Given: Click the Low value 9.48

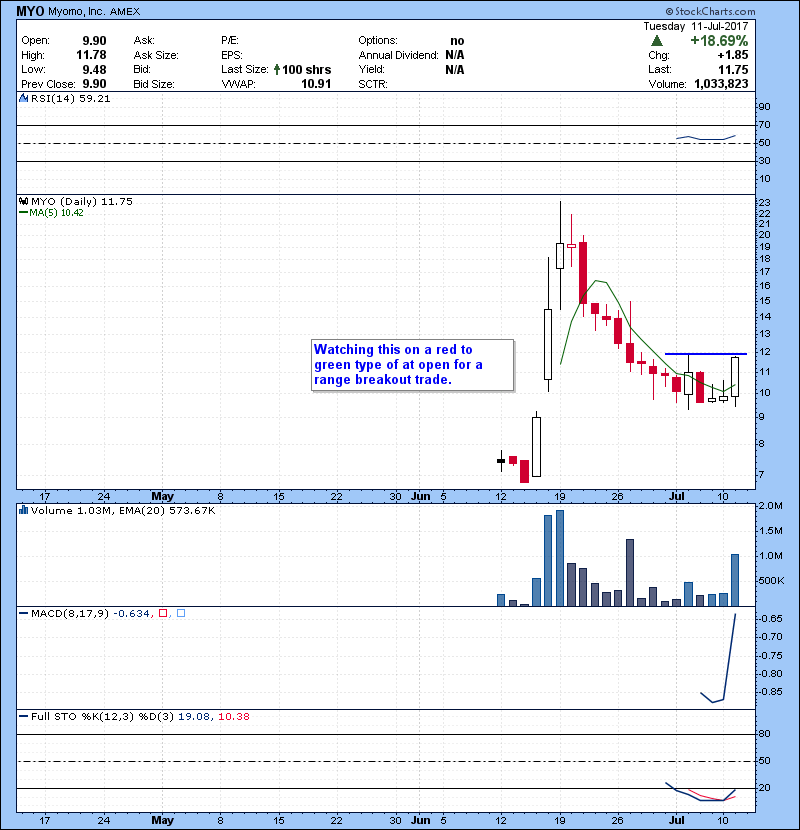Looking at the screenshot, I should click(x=94, y=69).
